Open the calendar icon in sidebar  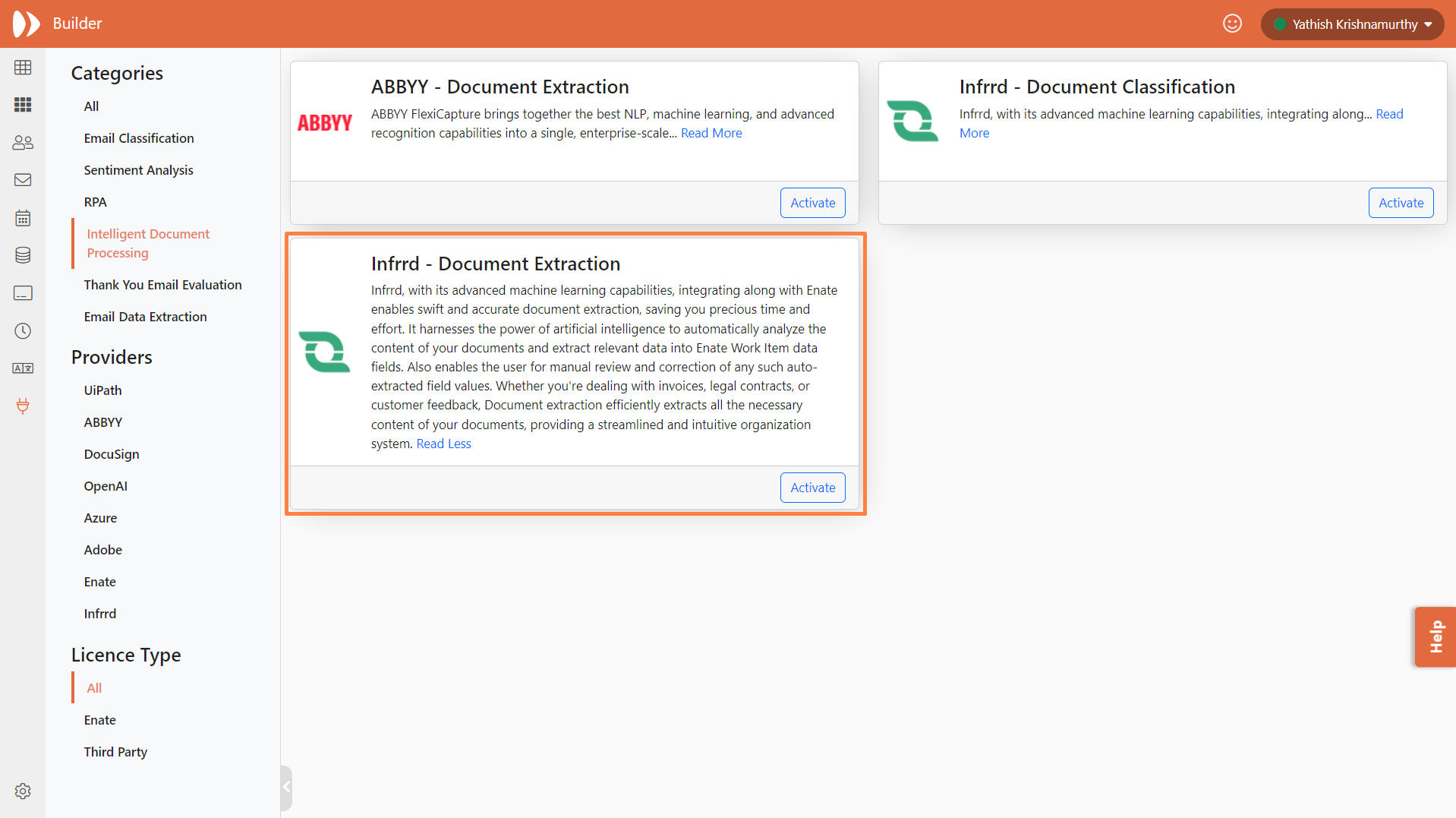point(23,218)
